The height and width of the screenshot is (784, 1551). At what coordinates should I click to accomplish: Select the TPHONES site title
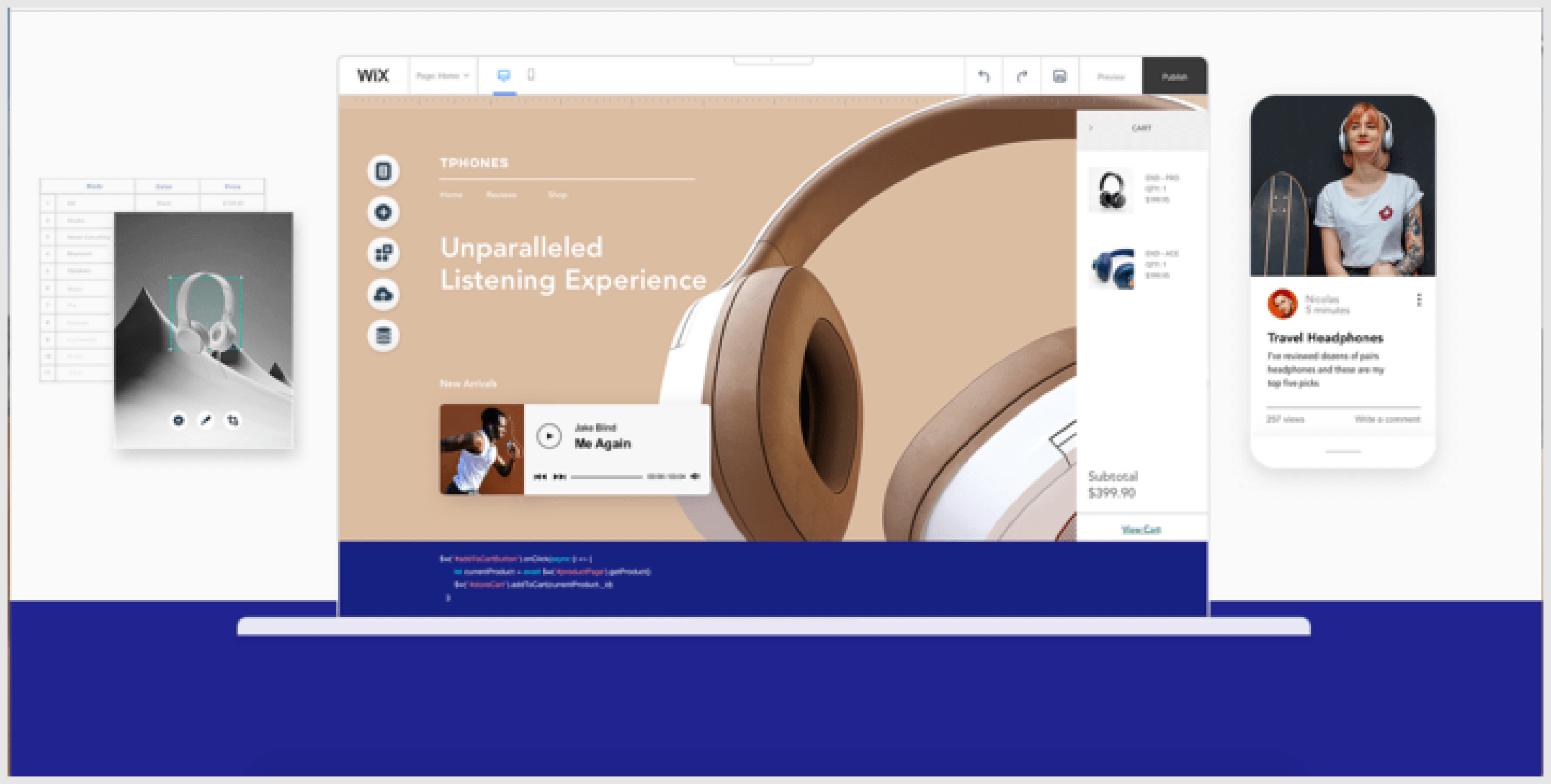[474, 163]
